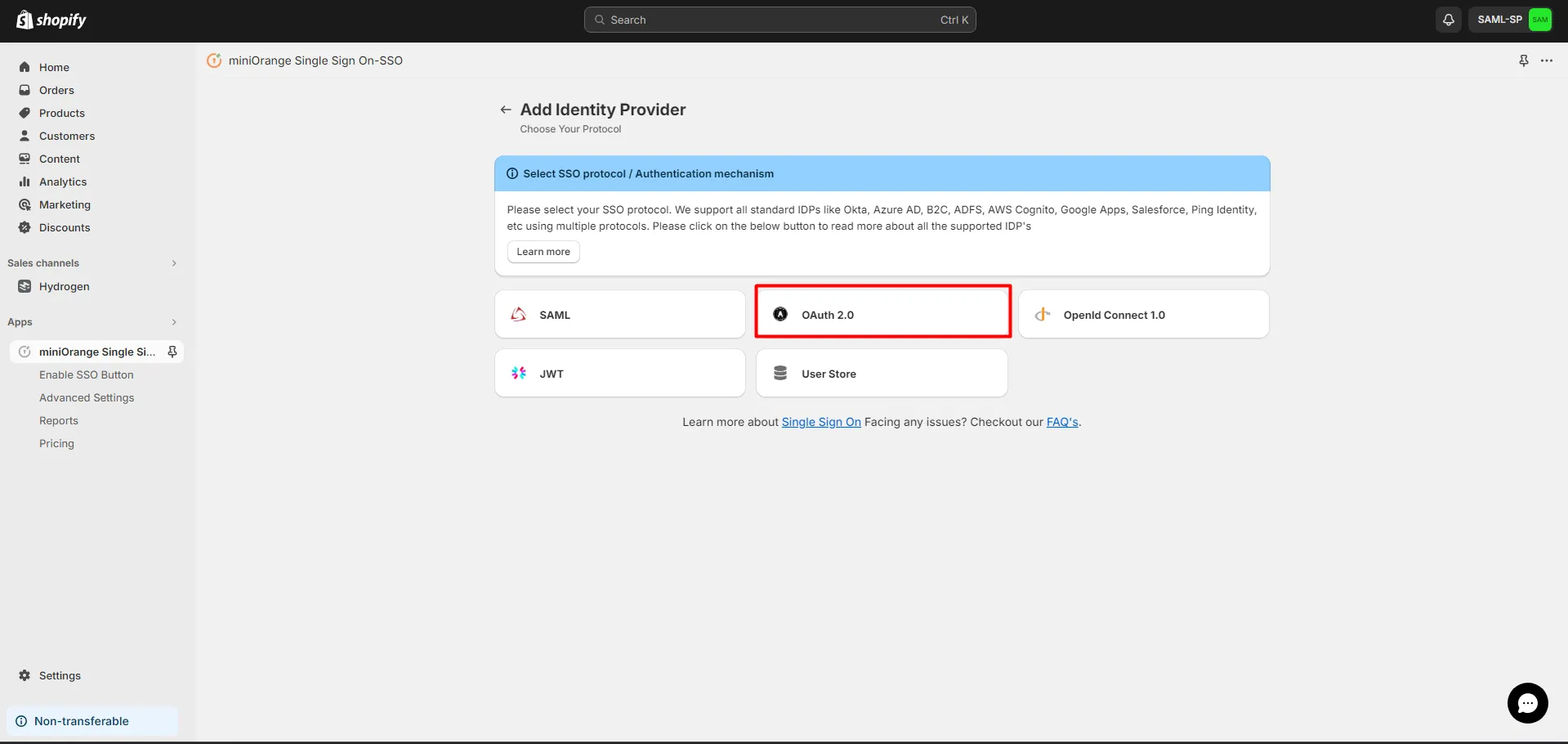Image resolution: width=1568 pixels, height=744 pixels.
Task: Click the OAuth 2.0 round icon
Action: point(780,314)
